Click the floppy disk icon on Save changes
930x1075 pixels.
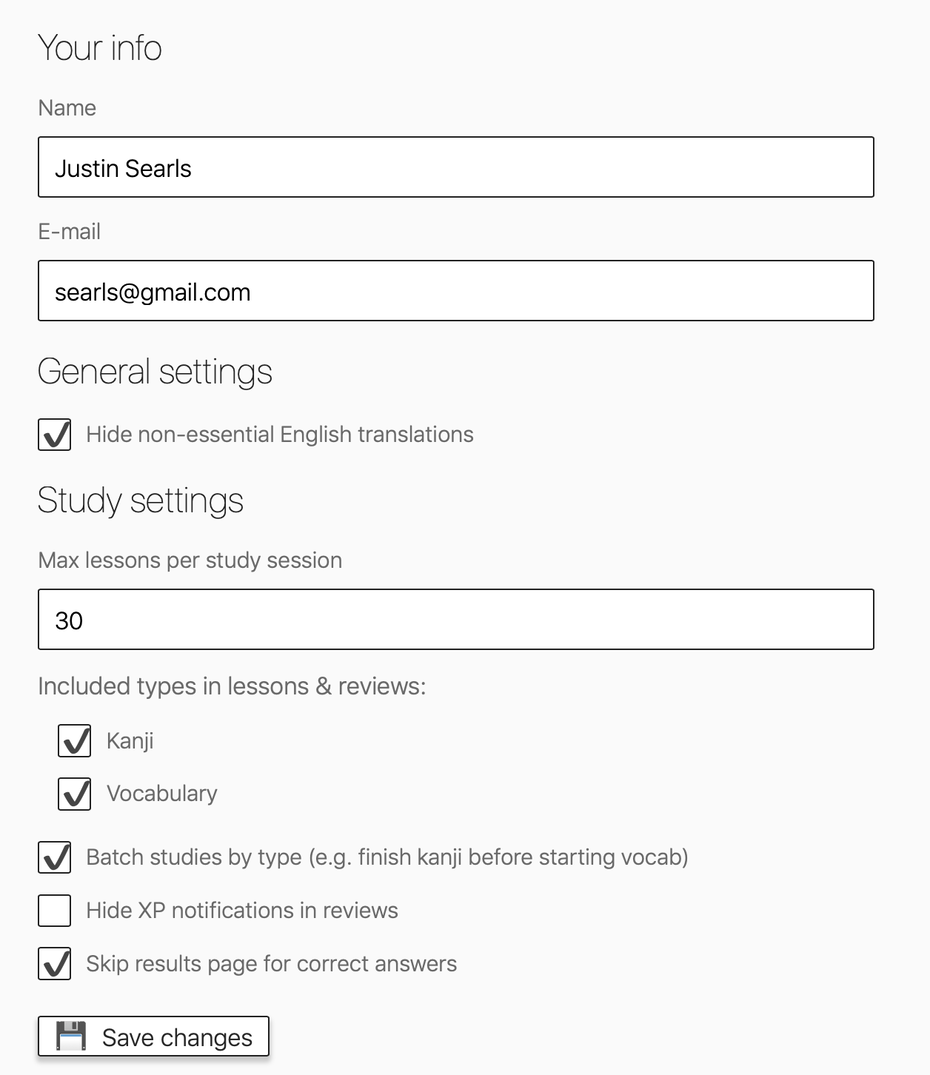[x=71, y=1037]
